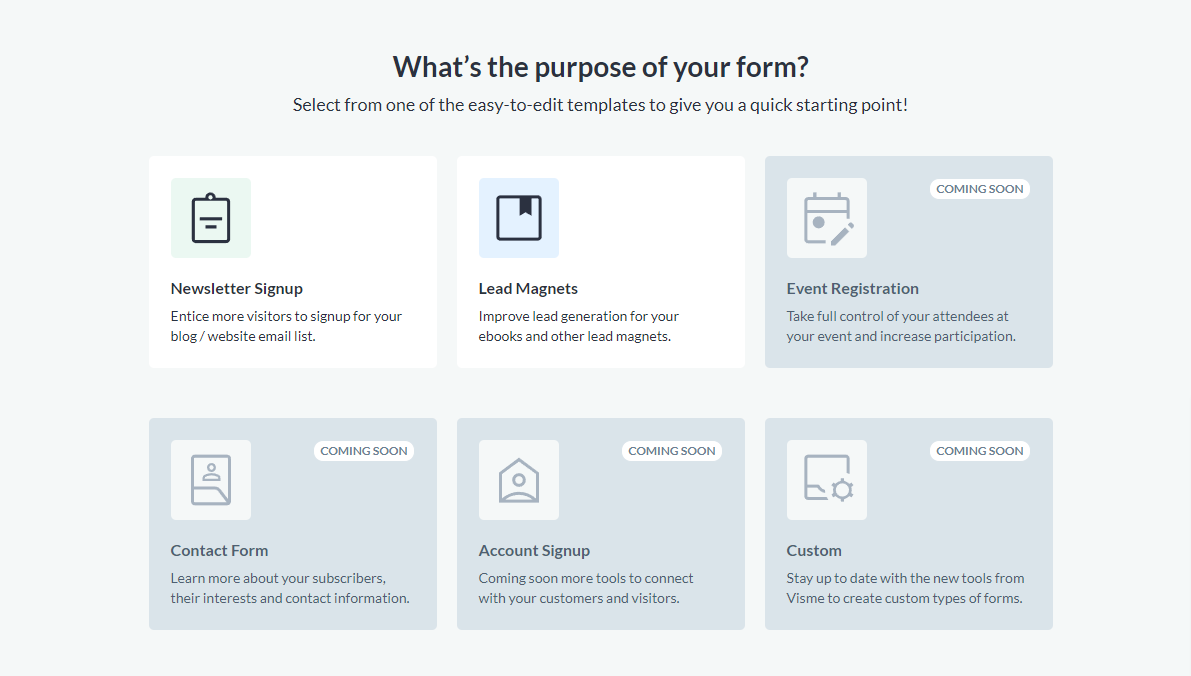Click the Custom form gear icon
The height and width of the screenshot is (676, 1191).
tap(826, 480)
